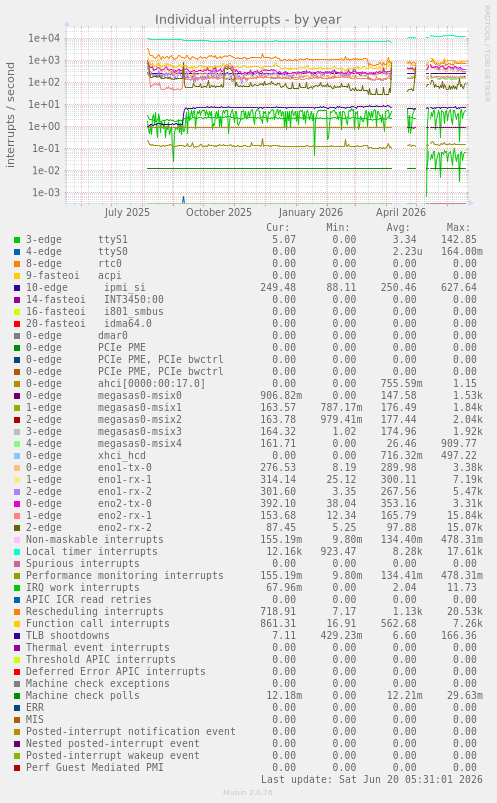Click the Machine check polls legend label

82,695
